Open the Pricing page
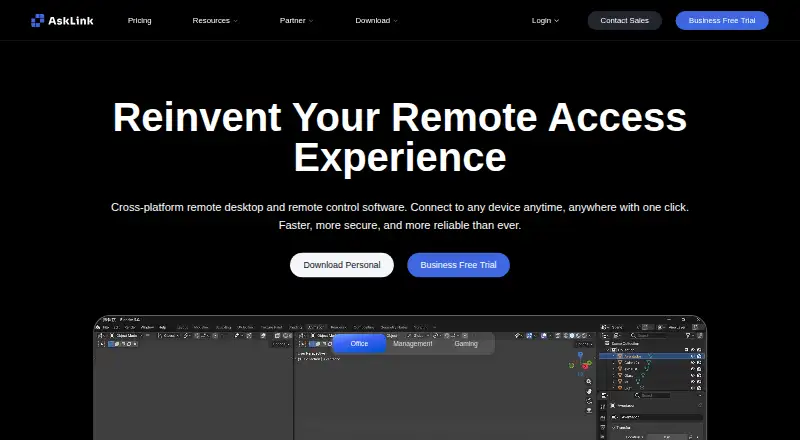This screenshot has height=440, width=800. coord(139,20)
